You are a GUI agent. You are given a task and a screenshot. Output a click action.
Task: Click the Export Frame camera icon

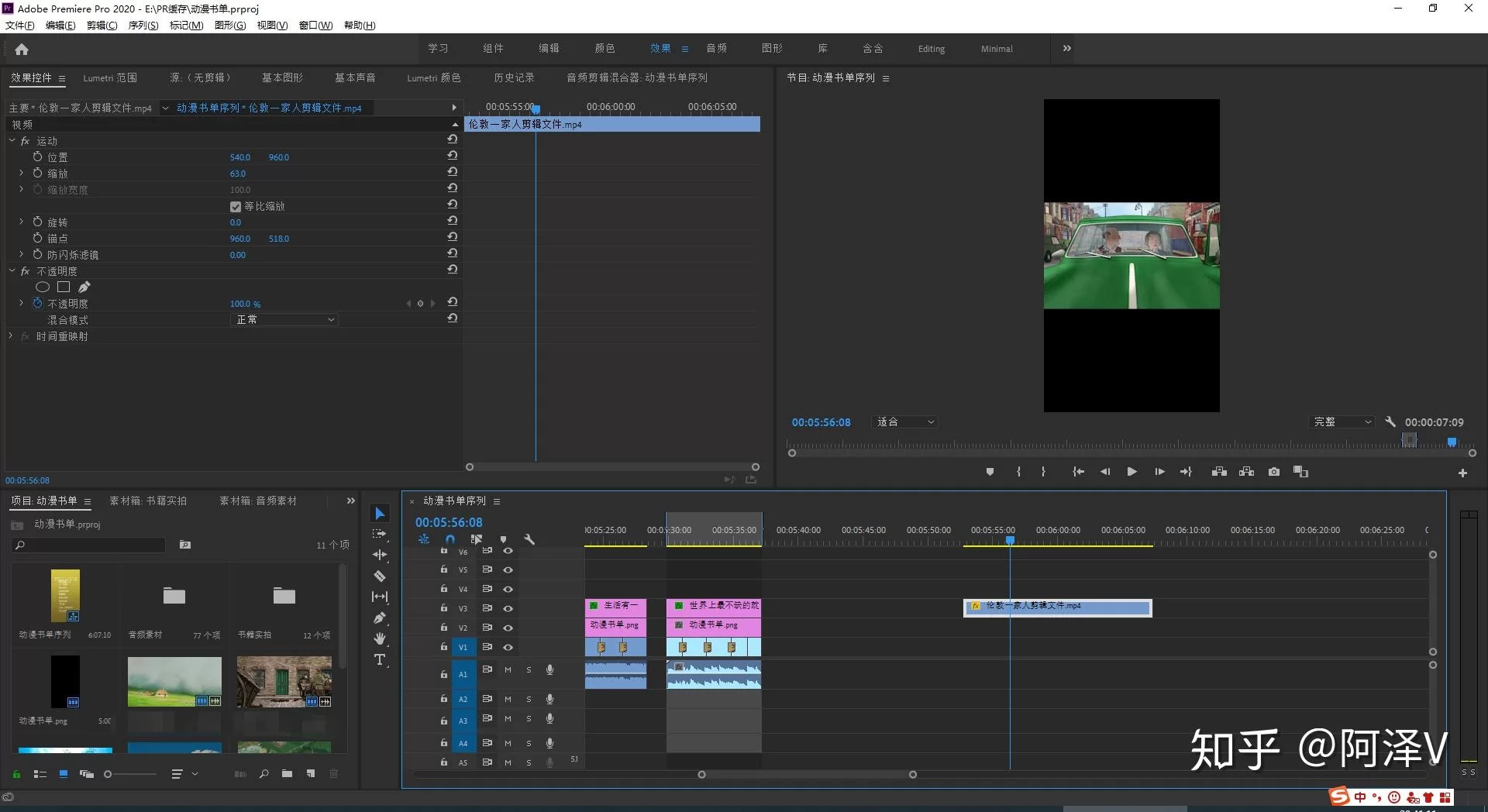1273,472
